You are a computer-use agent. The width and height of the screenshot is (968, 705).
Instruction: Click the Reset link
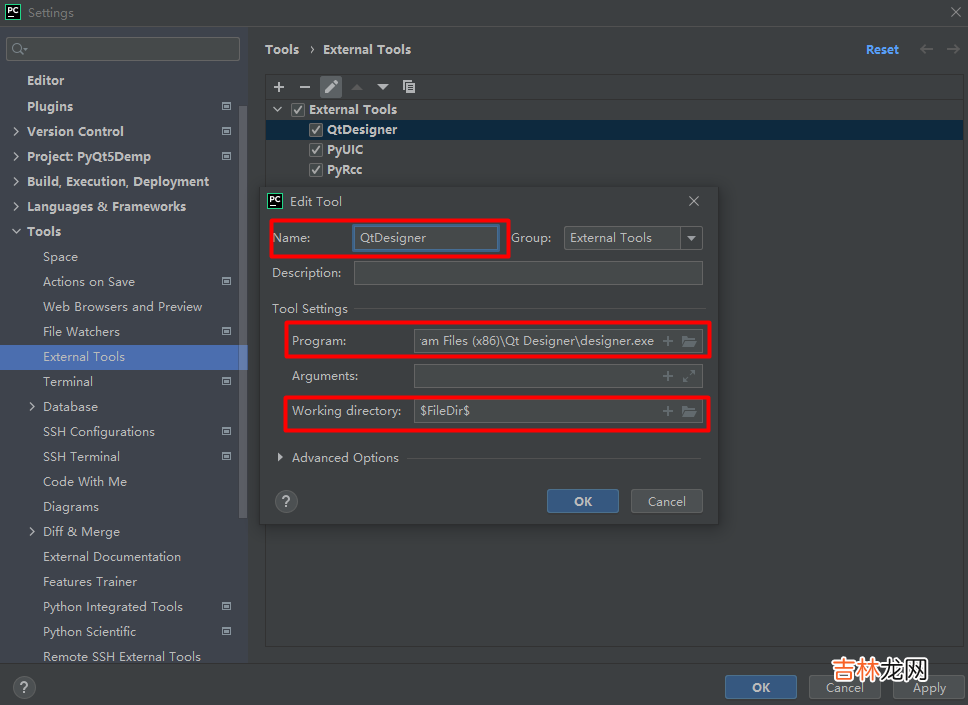(x=882, y=49)
